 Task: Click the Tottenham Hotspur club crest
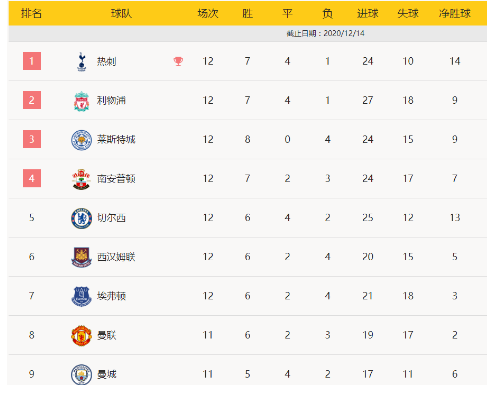[x=81, y=61]
